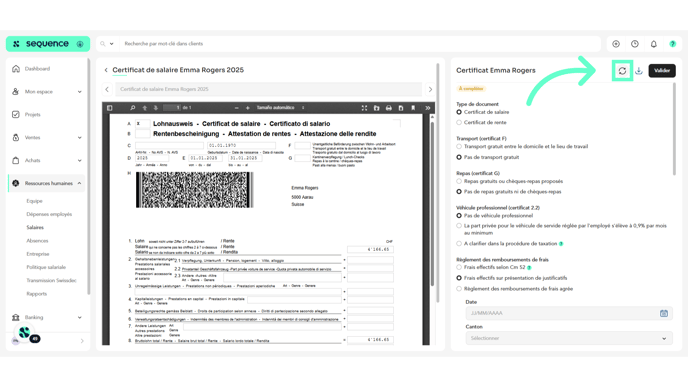Zoom out the PDF
Screen dimensions: 688x387
coord(236,108)
